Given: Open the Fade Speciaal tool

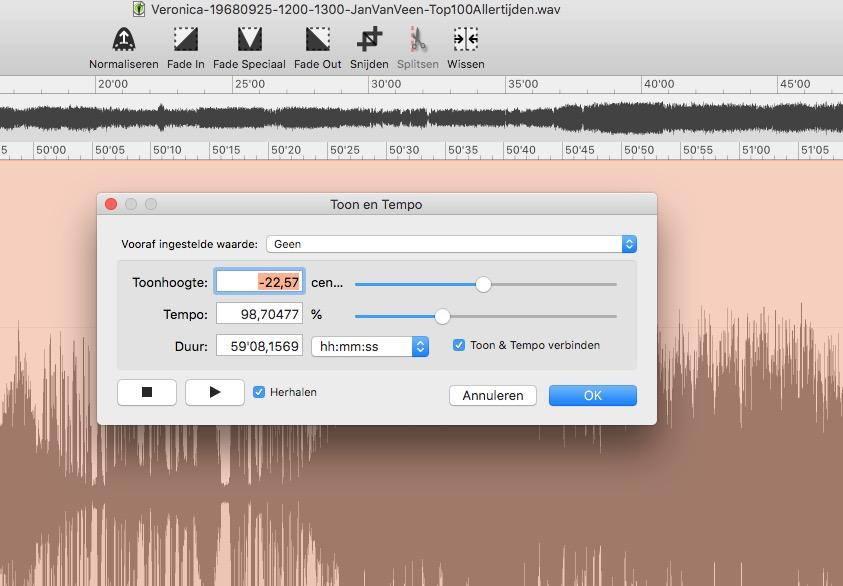Looking at the screenshot, I should tap(249, 40).
